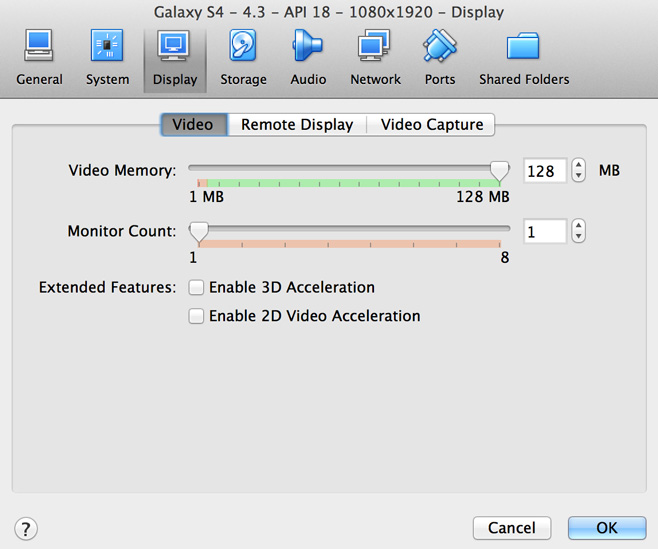Switch to the Remote Display tab
The height and width of the screenshot is (549, 658).
(x=297, y=125)
